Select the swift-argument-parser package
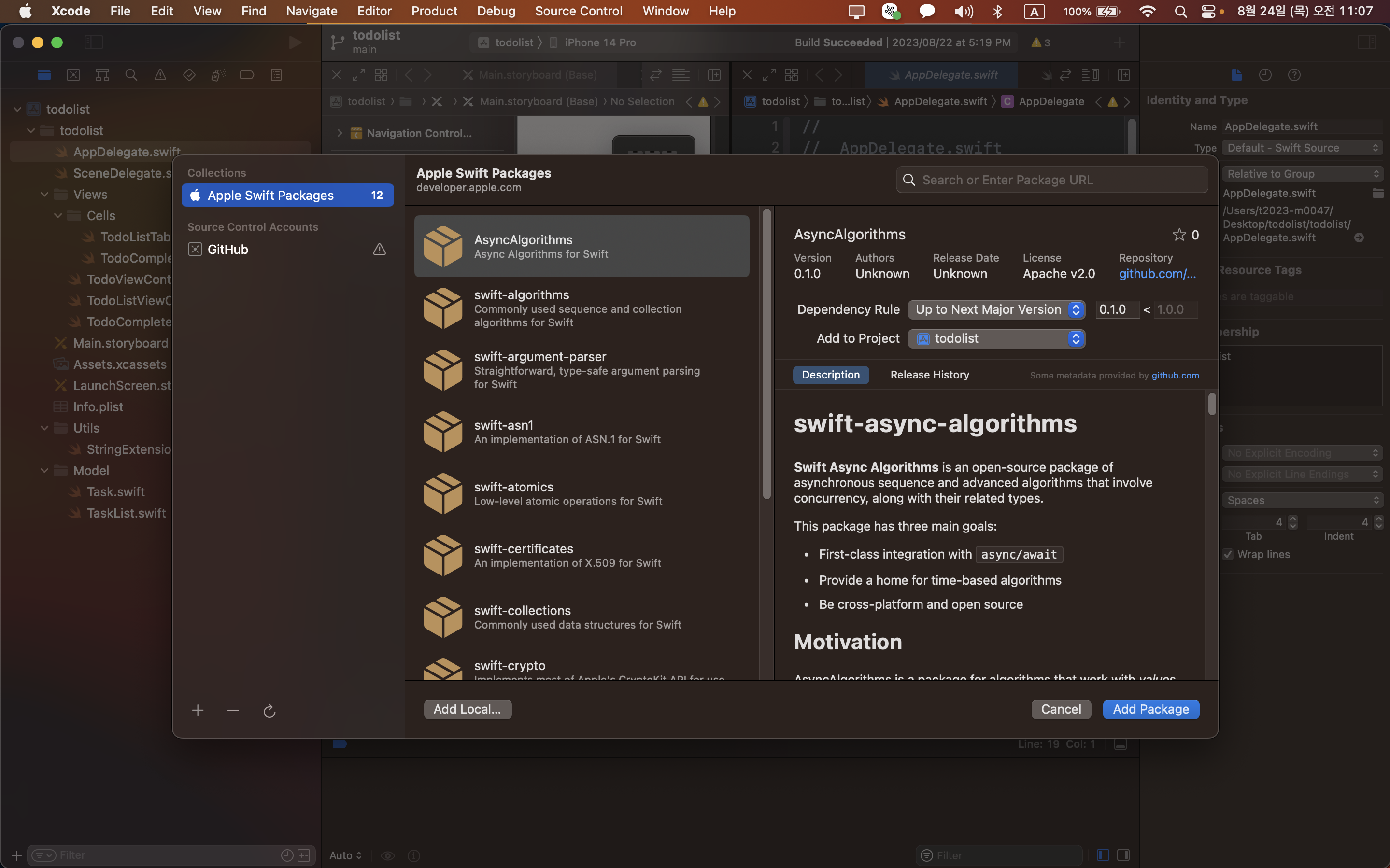This screenshot has width=1390, height=868. [582, 370]
